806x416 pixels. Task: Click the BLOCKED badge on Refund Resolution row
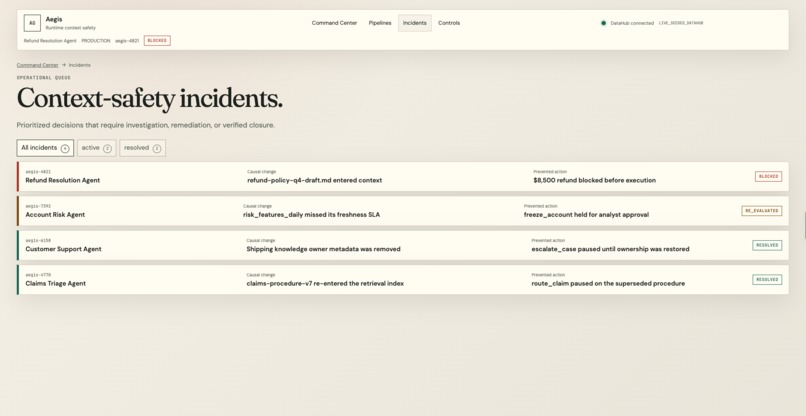[x=768, y=176]
